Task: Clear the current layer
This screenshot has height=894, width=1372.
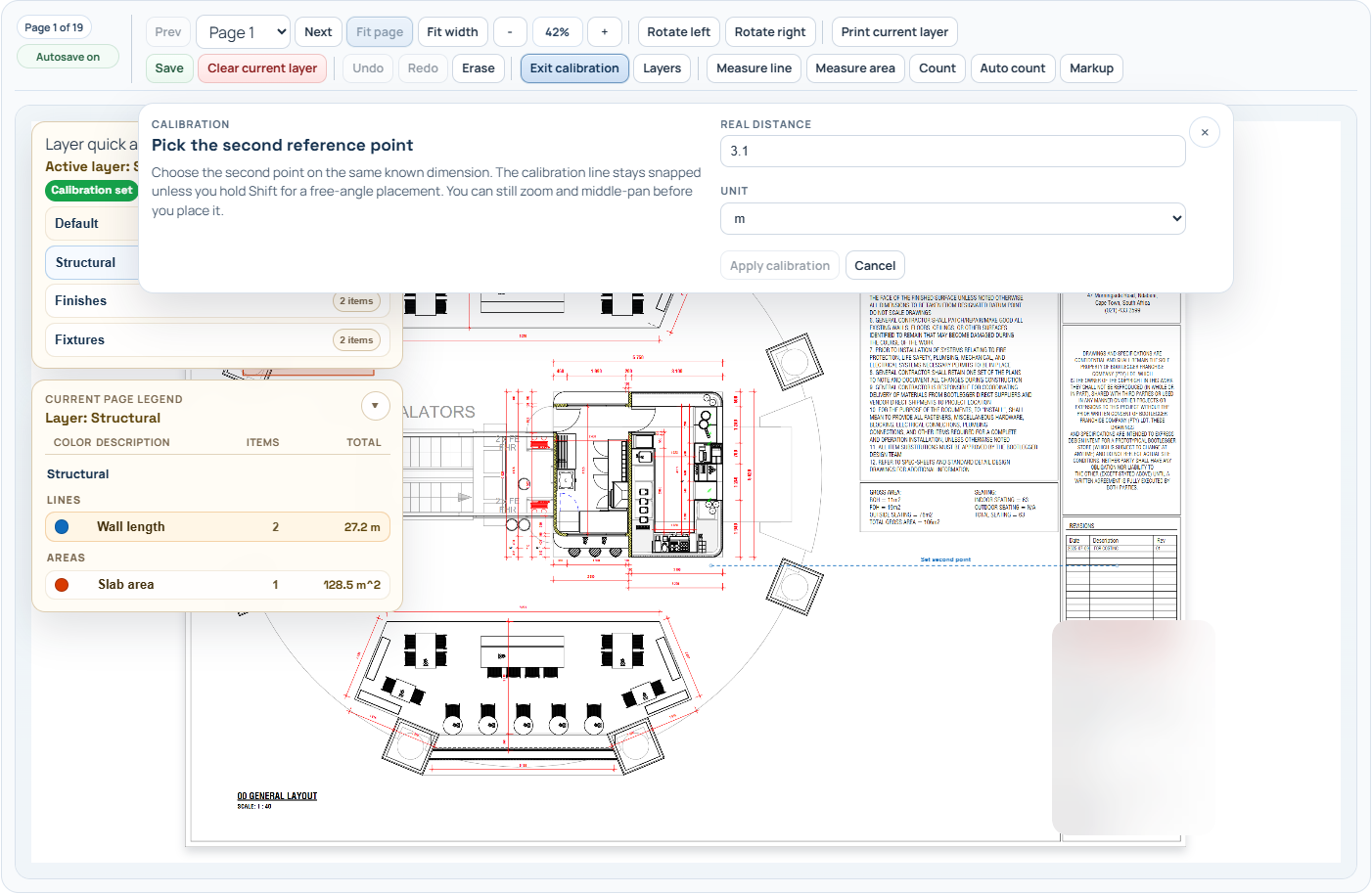Action: (262, 68)
